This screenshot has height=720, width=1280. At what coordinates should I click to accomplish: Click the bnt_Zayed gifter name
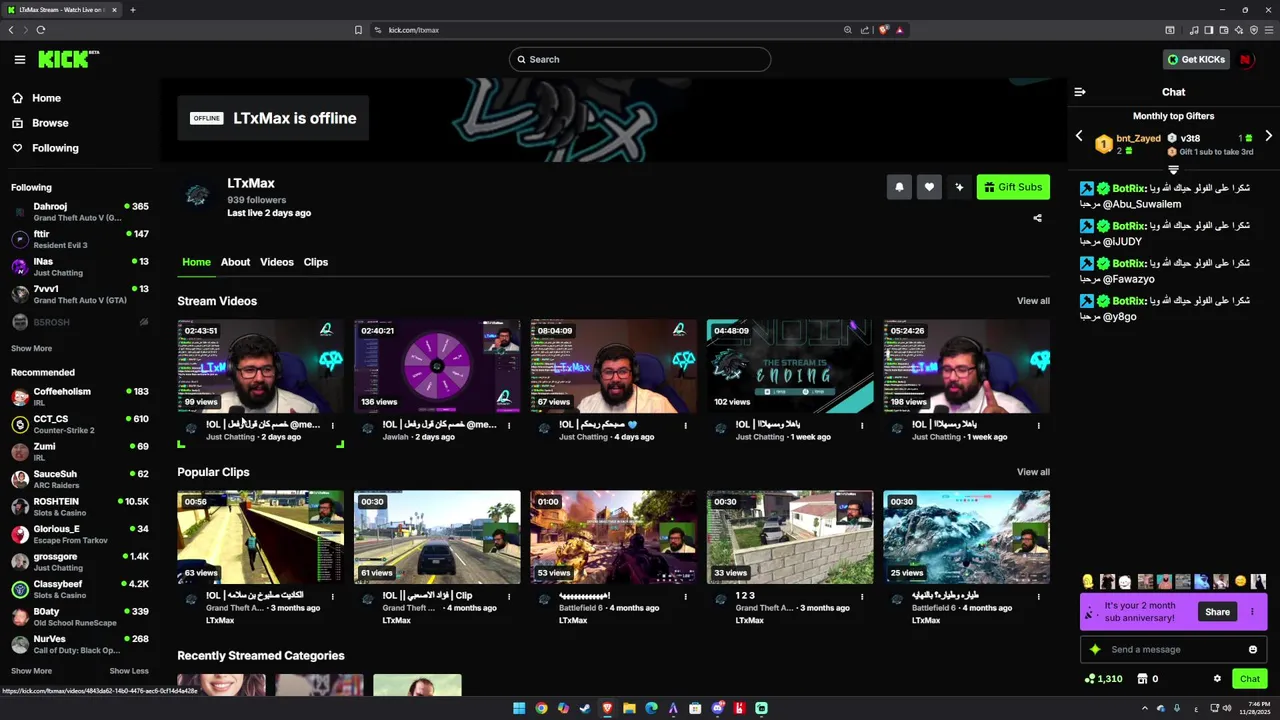coord(1138,139)
